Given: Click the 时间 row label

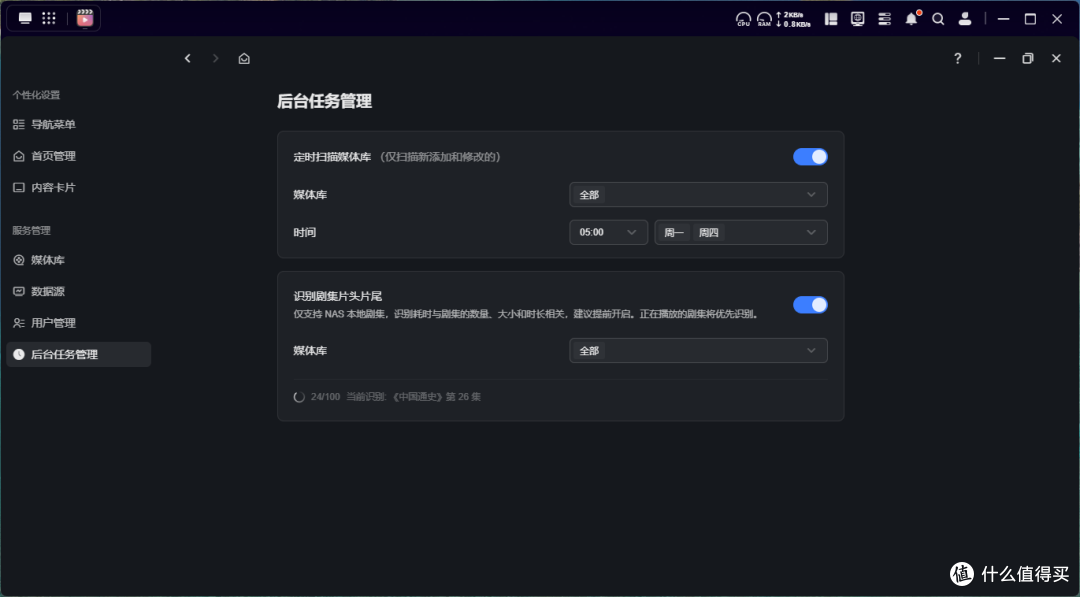Looking at the screenshot, I should pyautogui.click(x=304, y=233).
